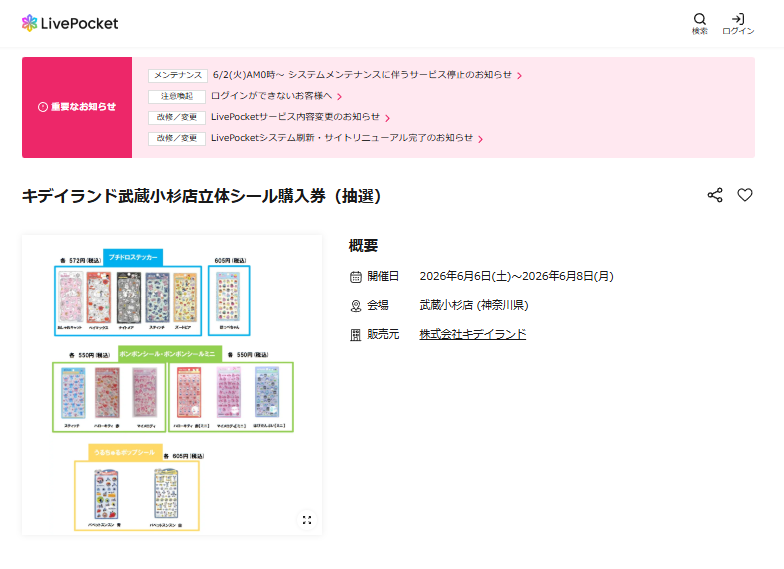Click the メンテナンス tag label

[178, 76]
